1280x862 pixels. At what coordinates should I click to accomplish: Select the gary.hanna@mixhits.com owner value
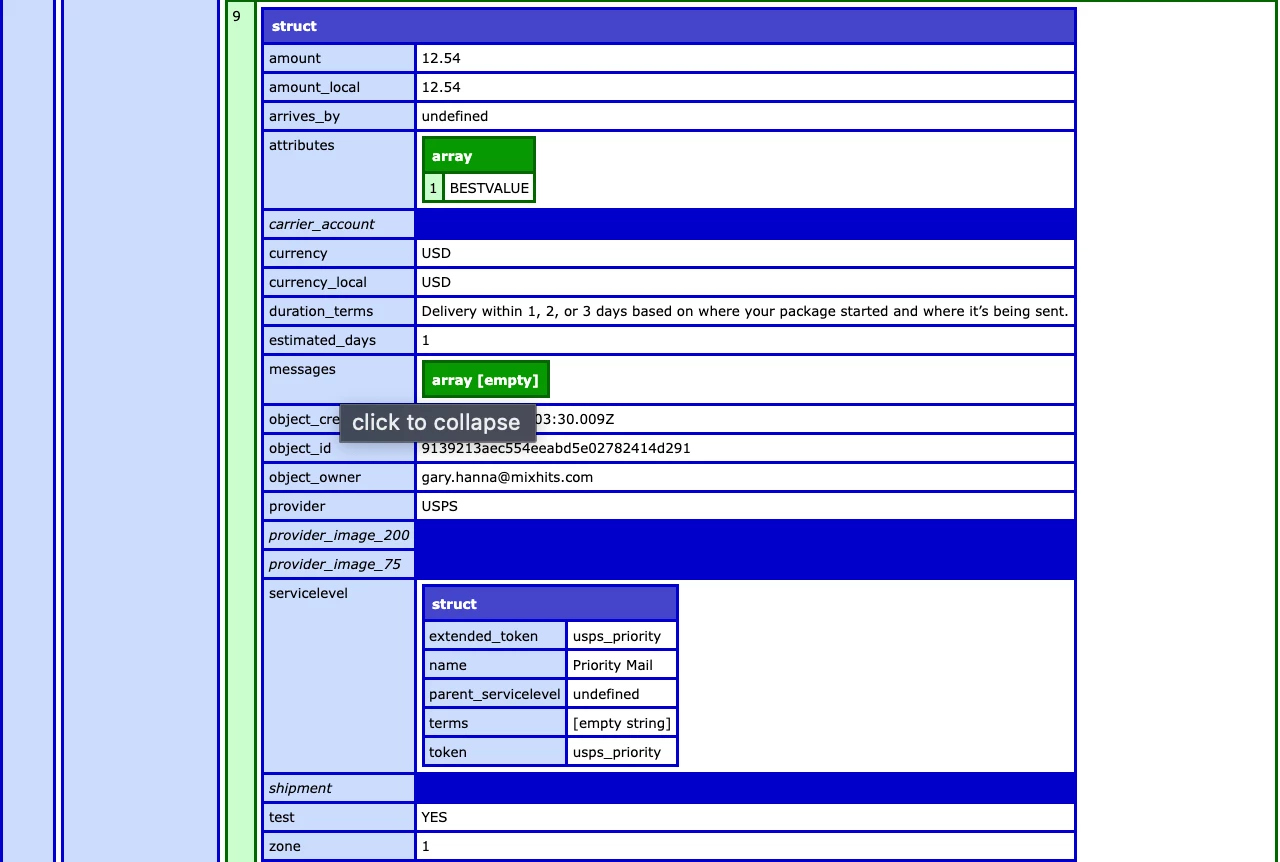(507, 477)
